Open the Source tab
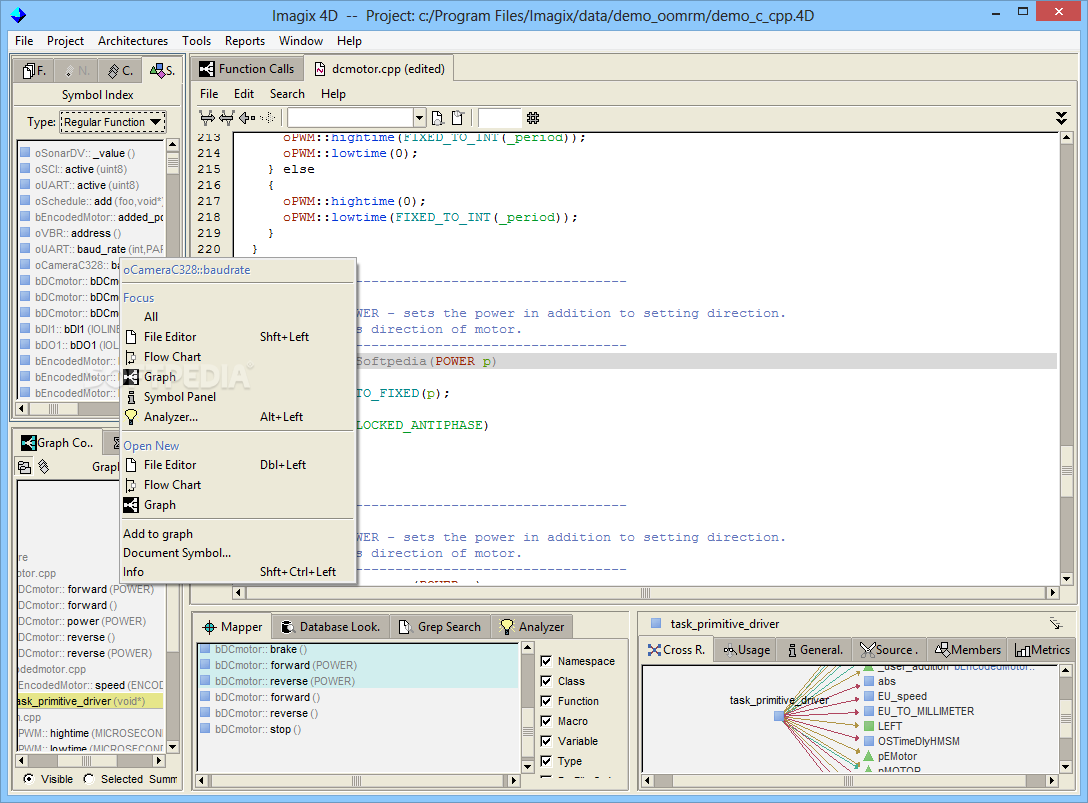 889,650
